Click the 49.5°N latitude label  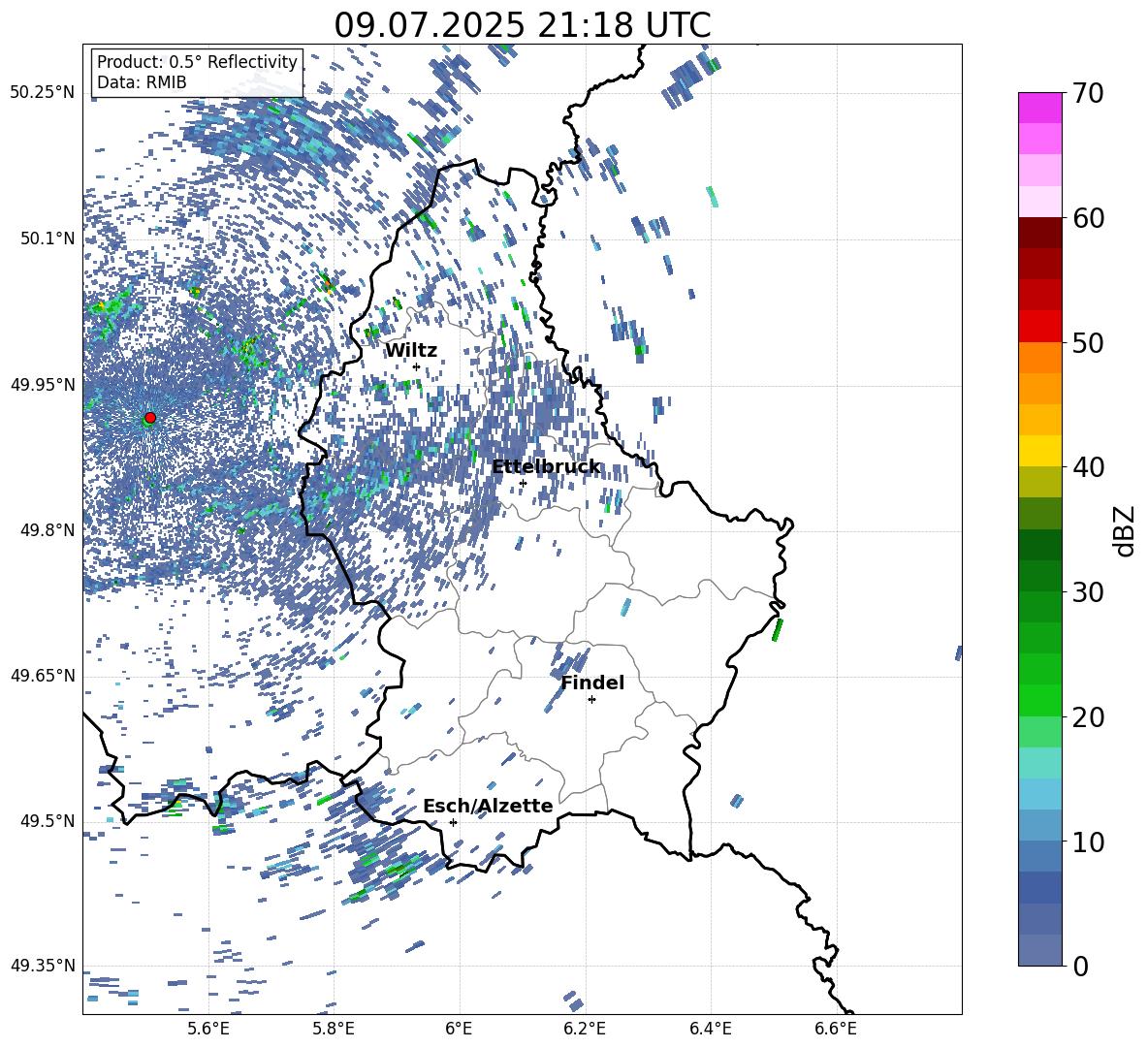click(48, 820)
